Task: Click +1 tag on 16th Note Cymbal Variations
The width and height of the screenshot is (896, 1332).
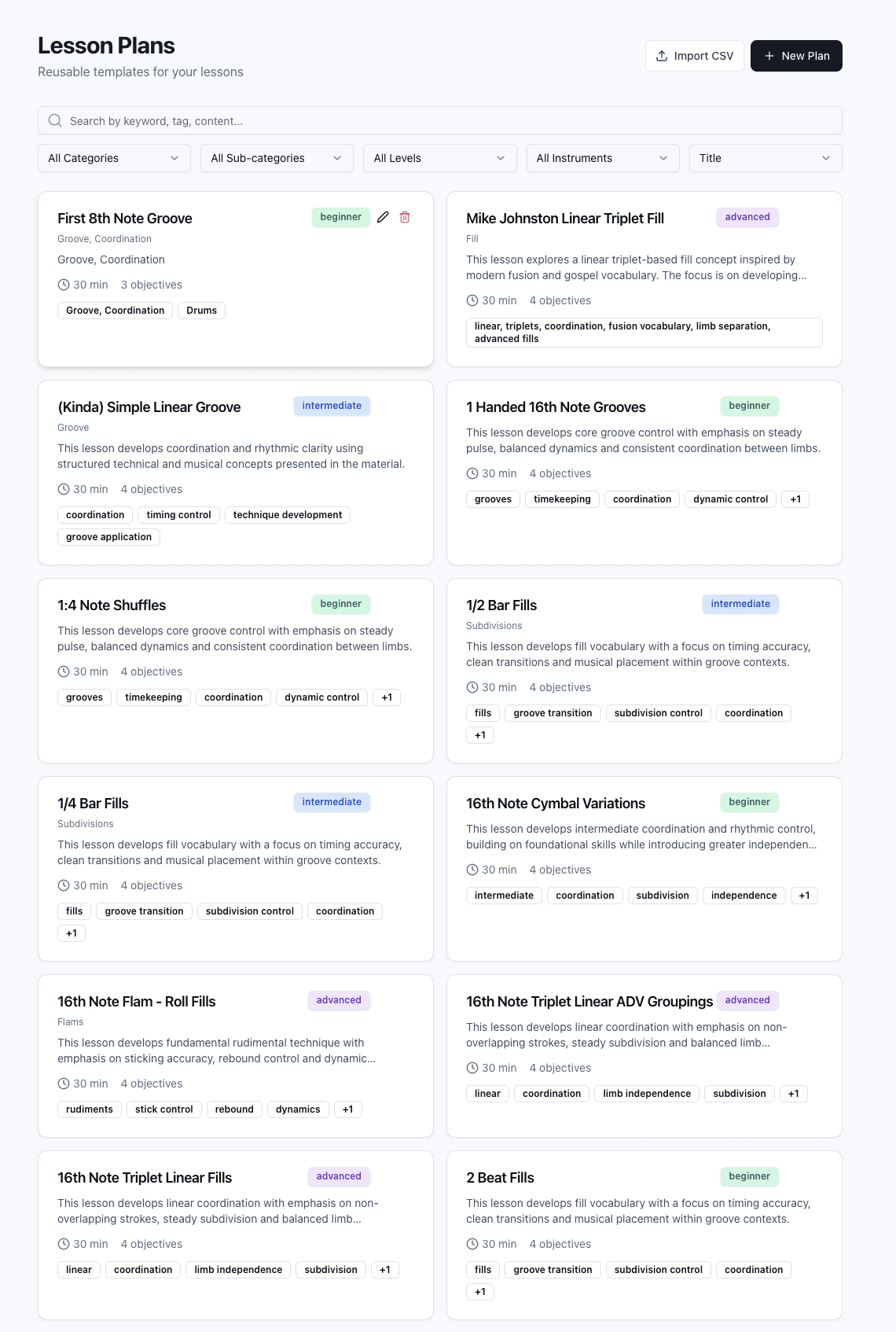Action: pos(804,896)
